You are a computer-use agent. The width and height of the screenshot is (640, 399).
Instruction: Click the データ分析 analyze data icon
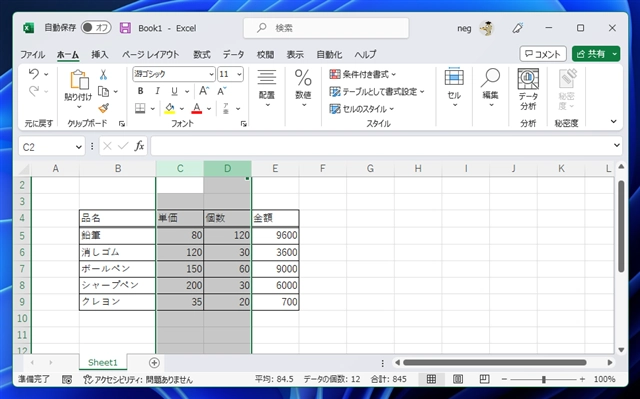(528, 89)
